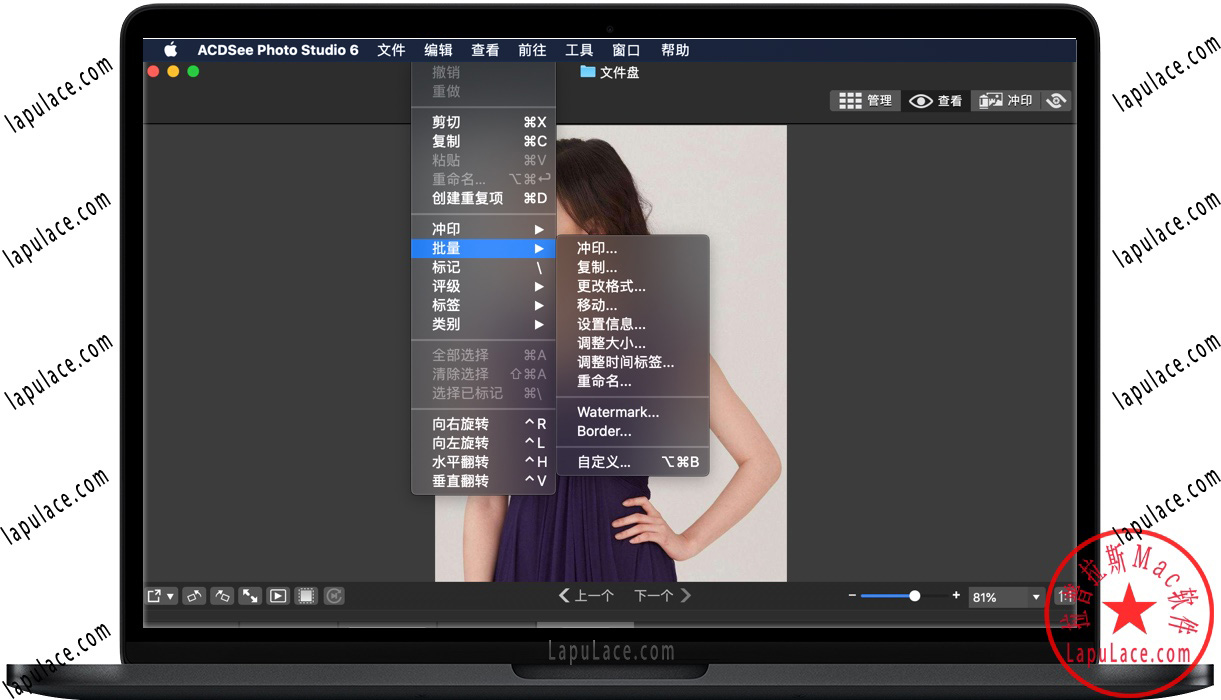
Task: Expand the 标签 submenu
Action: point(483,305)
